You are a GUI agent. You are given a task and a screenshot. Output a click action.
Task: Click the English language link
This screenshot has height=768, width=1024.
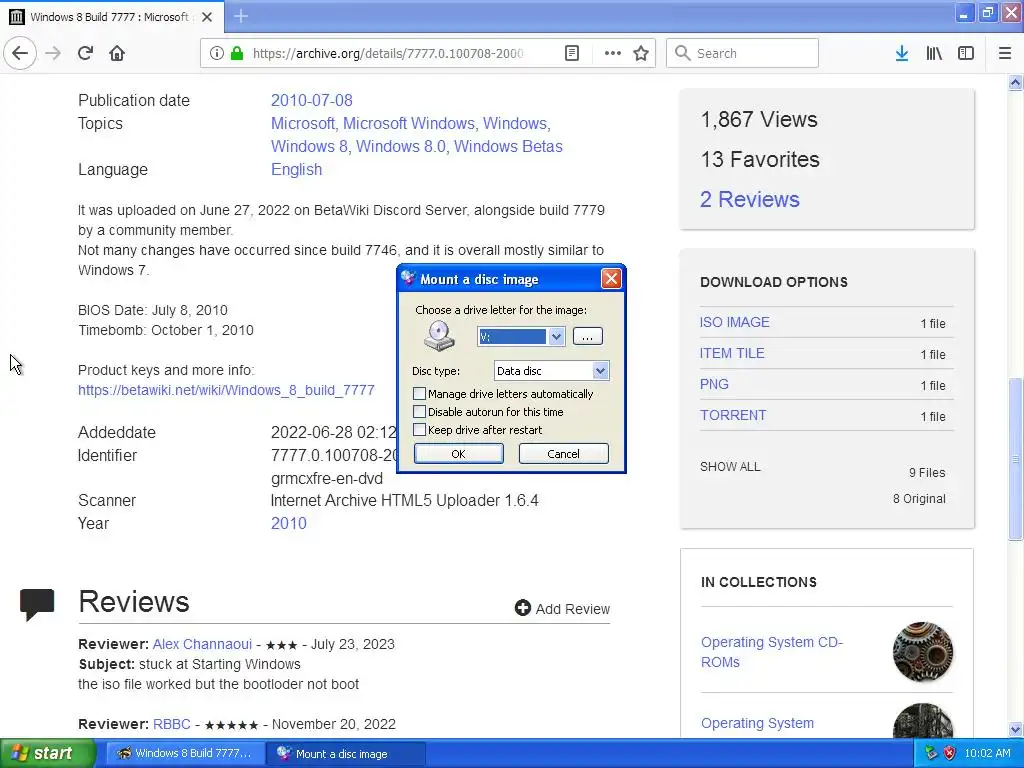[296, 170]
